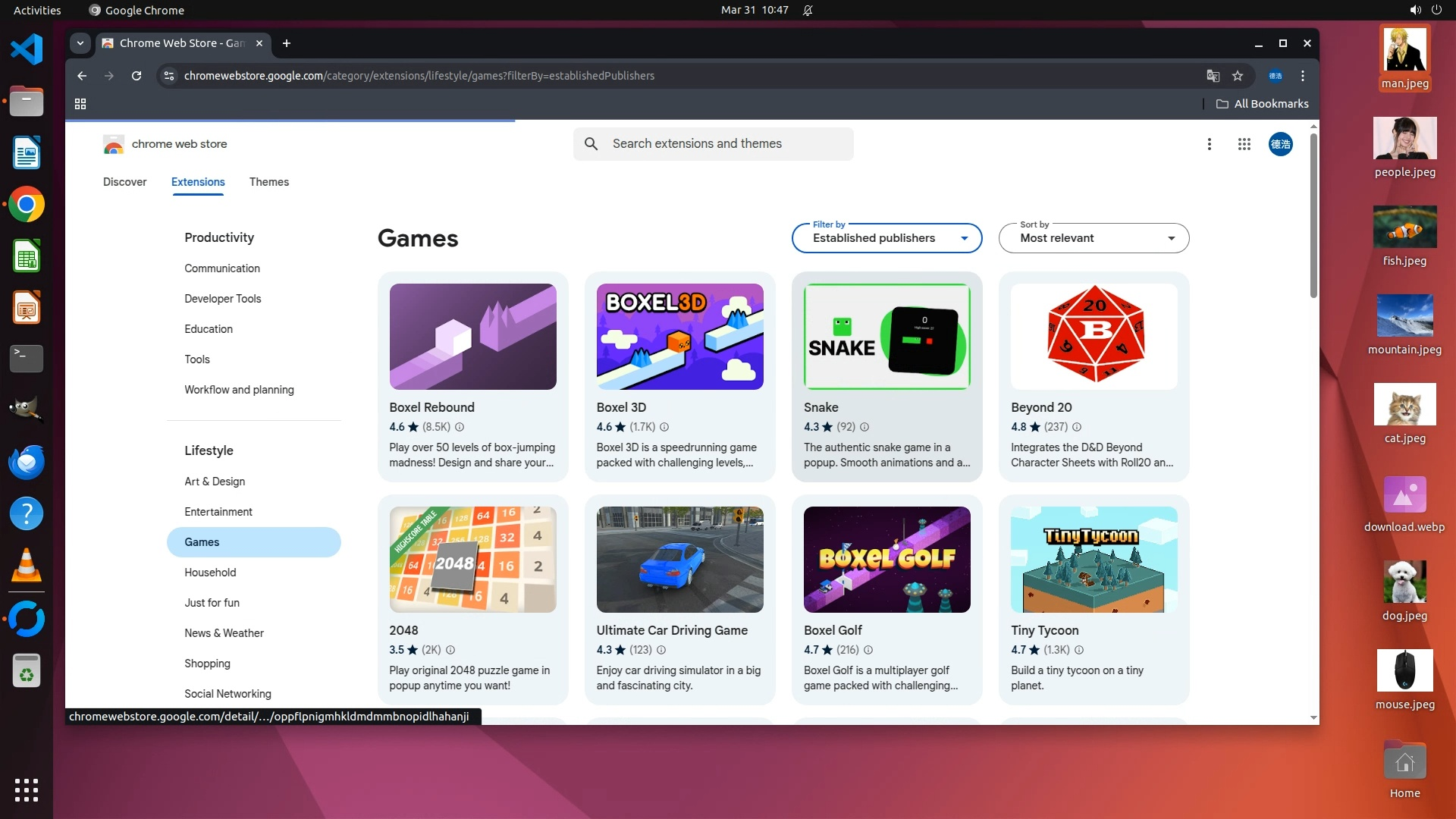This screenshot has height=819, width=1456.
Task: Click the translate page icon
Action: [x=1213, y=76]
